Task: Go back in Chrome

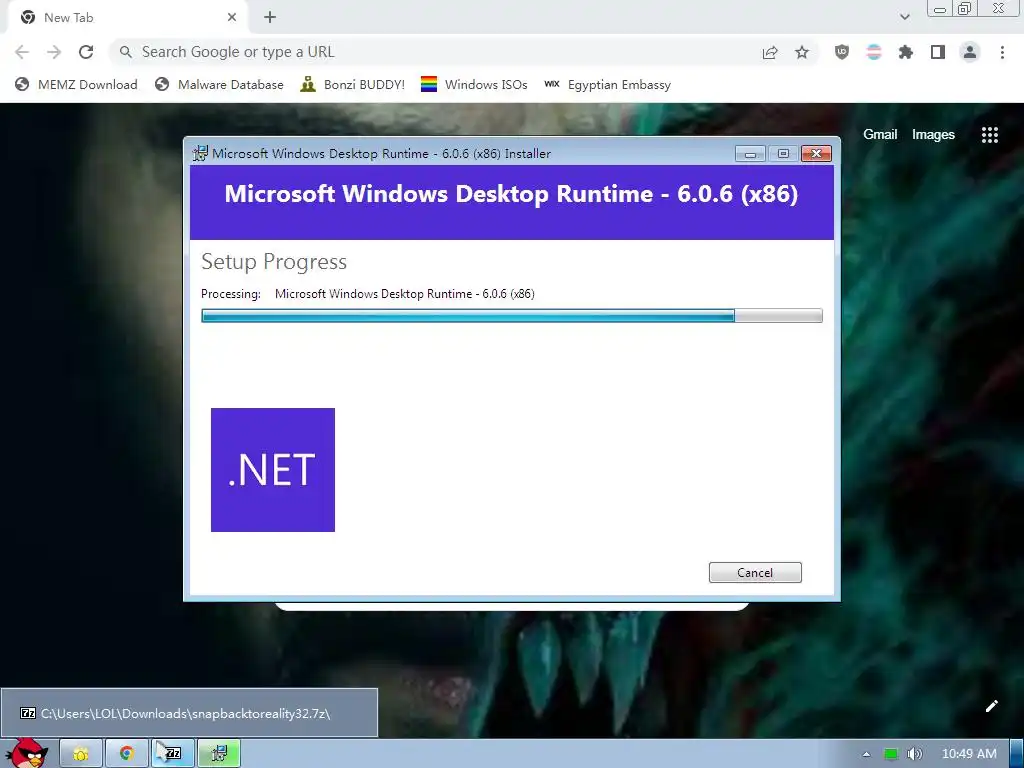Action: pyautogui.click(x=22, y=52)
